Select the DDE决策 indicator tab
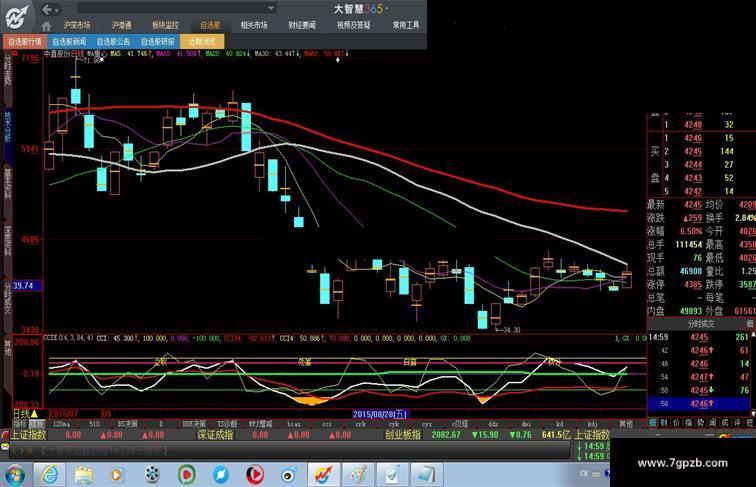756x487 pixels. coord(194,424)
